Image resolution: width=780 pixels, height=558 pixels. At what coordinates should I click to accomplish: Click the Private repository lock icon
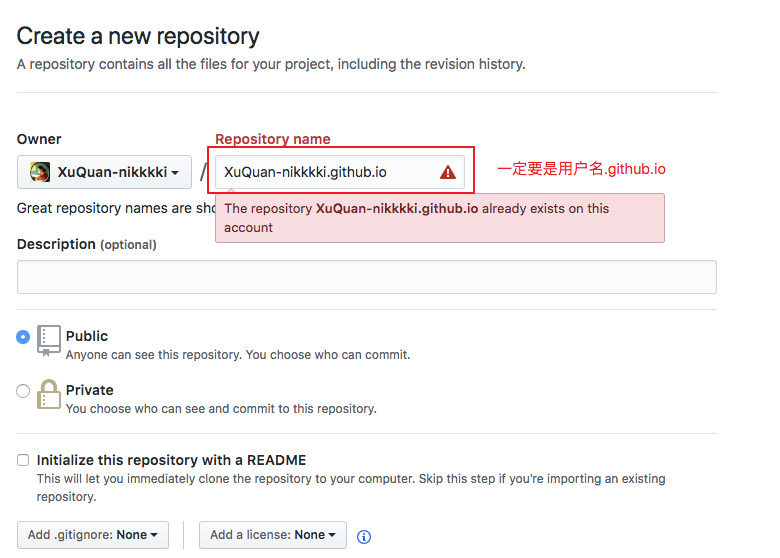(x=49, y=394)
